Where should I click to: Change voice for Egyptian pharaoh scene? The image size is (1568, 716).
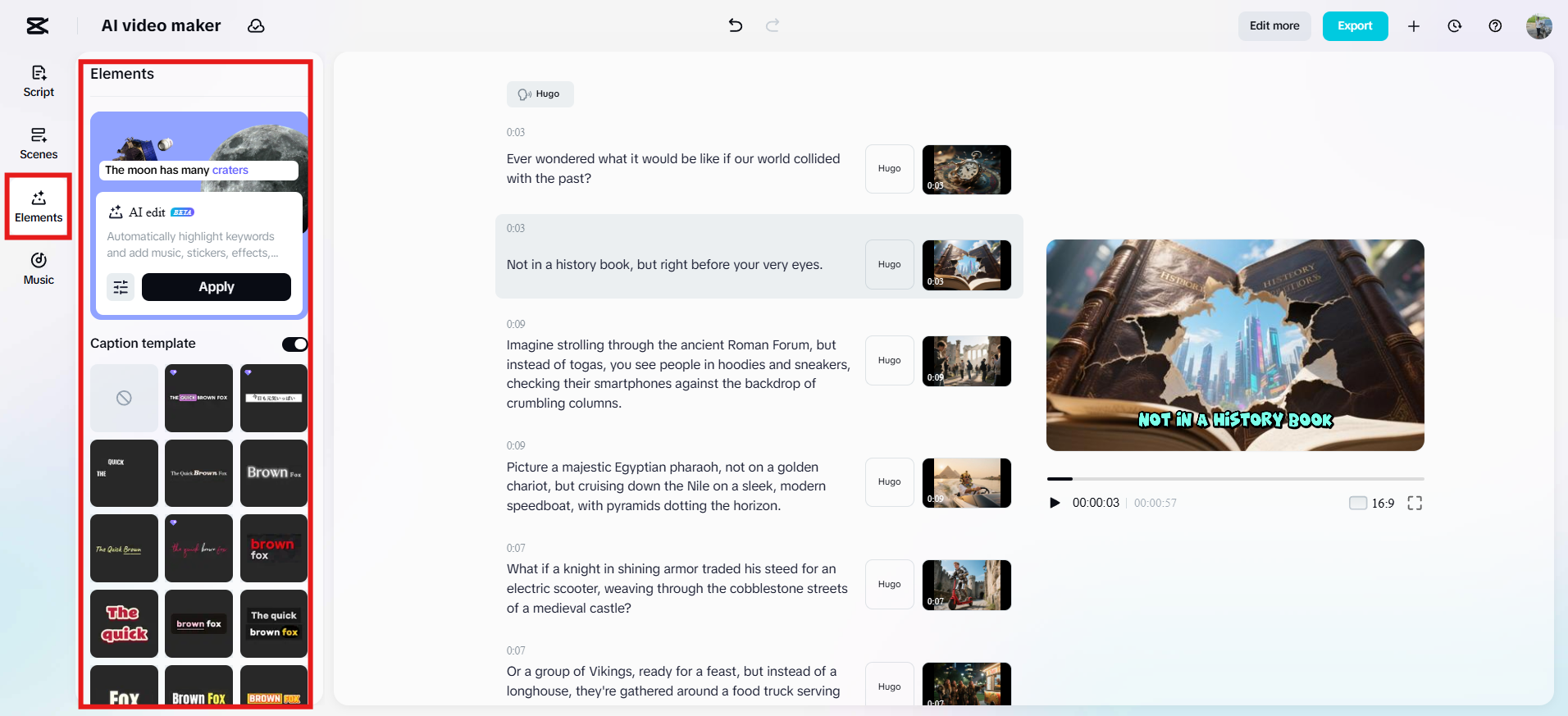[x=890, y=482]
